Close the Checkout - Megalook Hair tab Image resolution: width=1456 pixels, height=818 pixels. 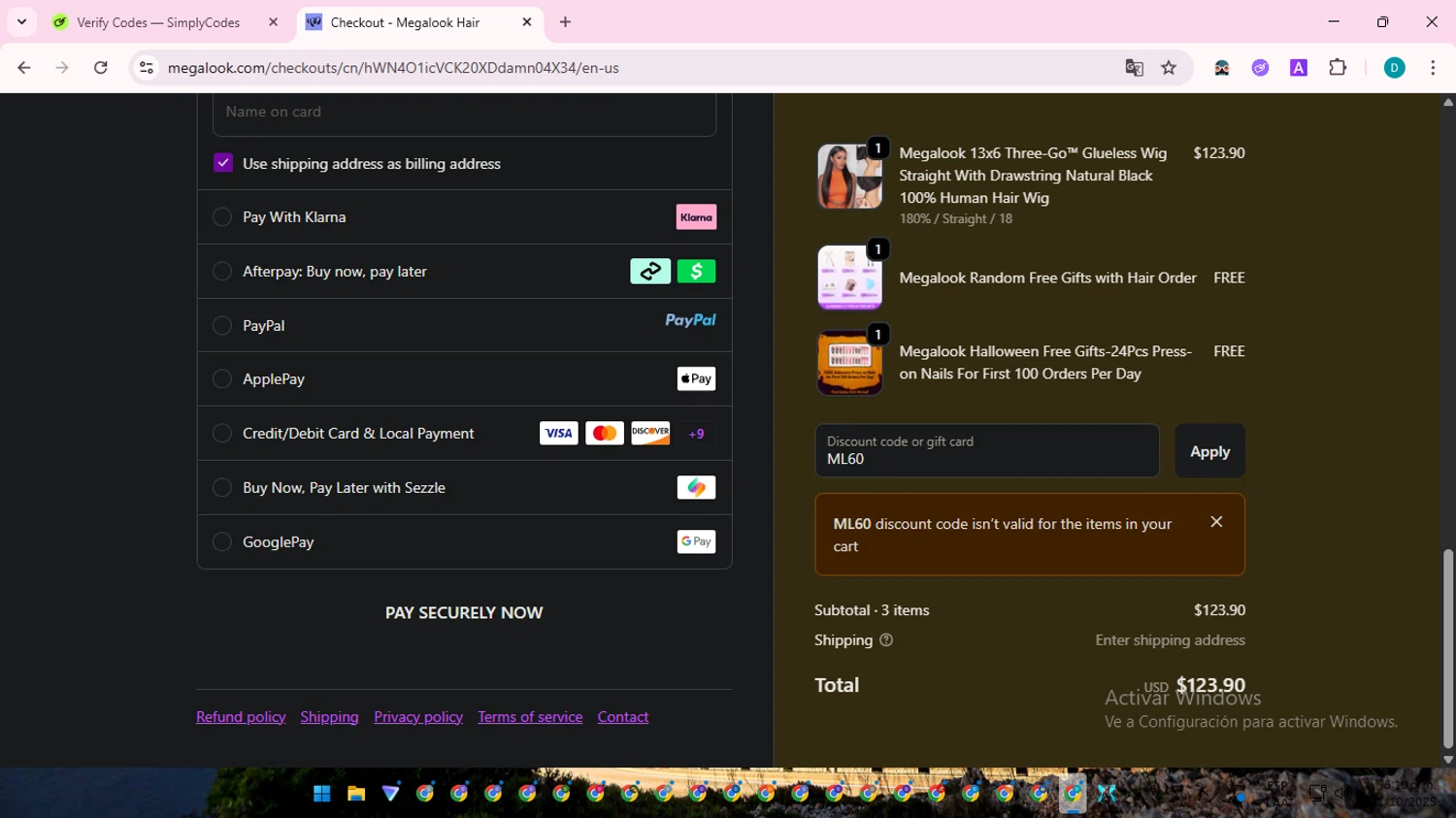point(527,22)
